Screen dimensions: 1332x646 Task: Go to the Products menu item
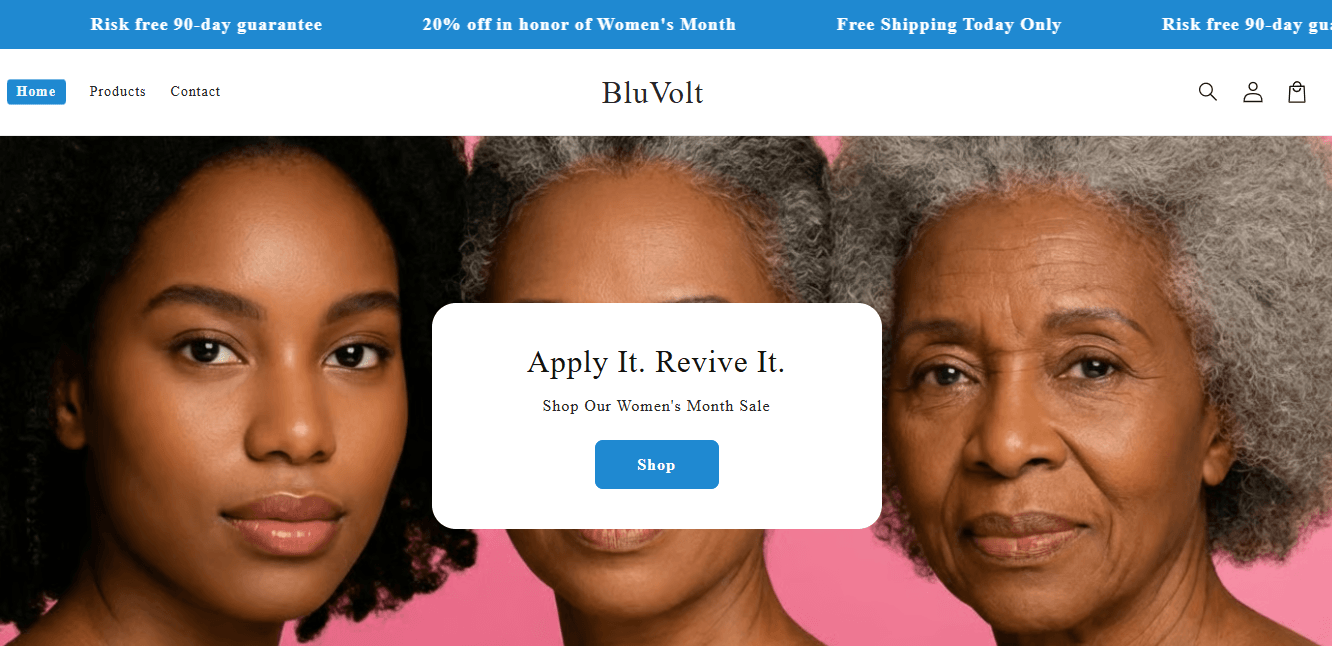(118, 92)
